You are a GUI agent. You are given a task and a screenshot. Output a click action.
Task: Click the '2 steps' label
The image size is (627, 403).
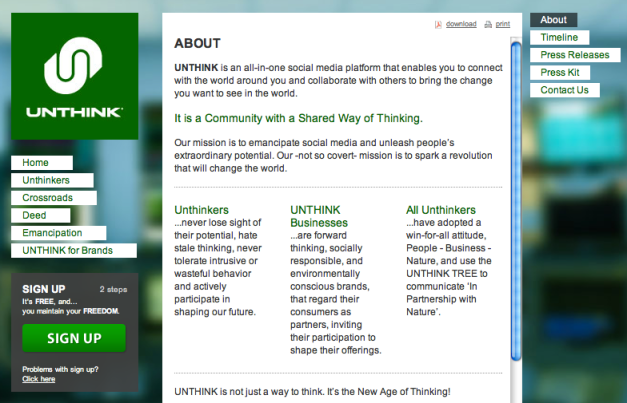[114, 289]
